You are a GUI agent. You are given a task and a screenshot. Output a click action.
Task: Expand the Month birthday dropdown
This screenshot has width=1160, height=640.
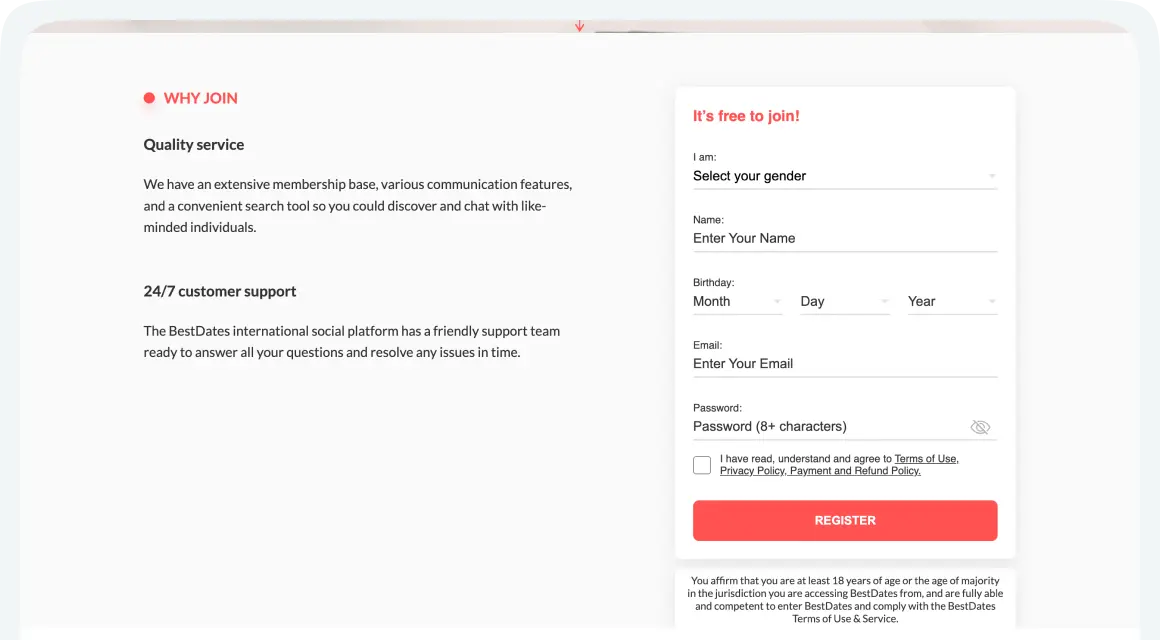tap(737, 301)
